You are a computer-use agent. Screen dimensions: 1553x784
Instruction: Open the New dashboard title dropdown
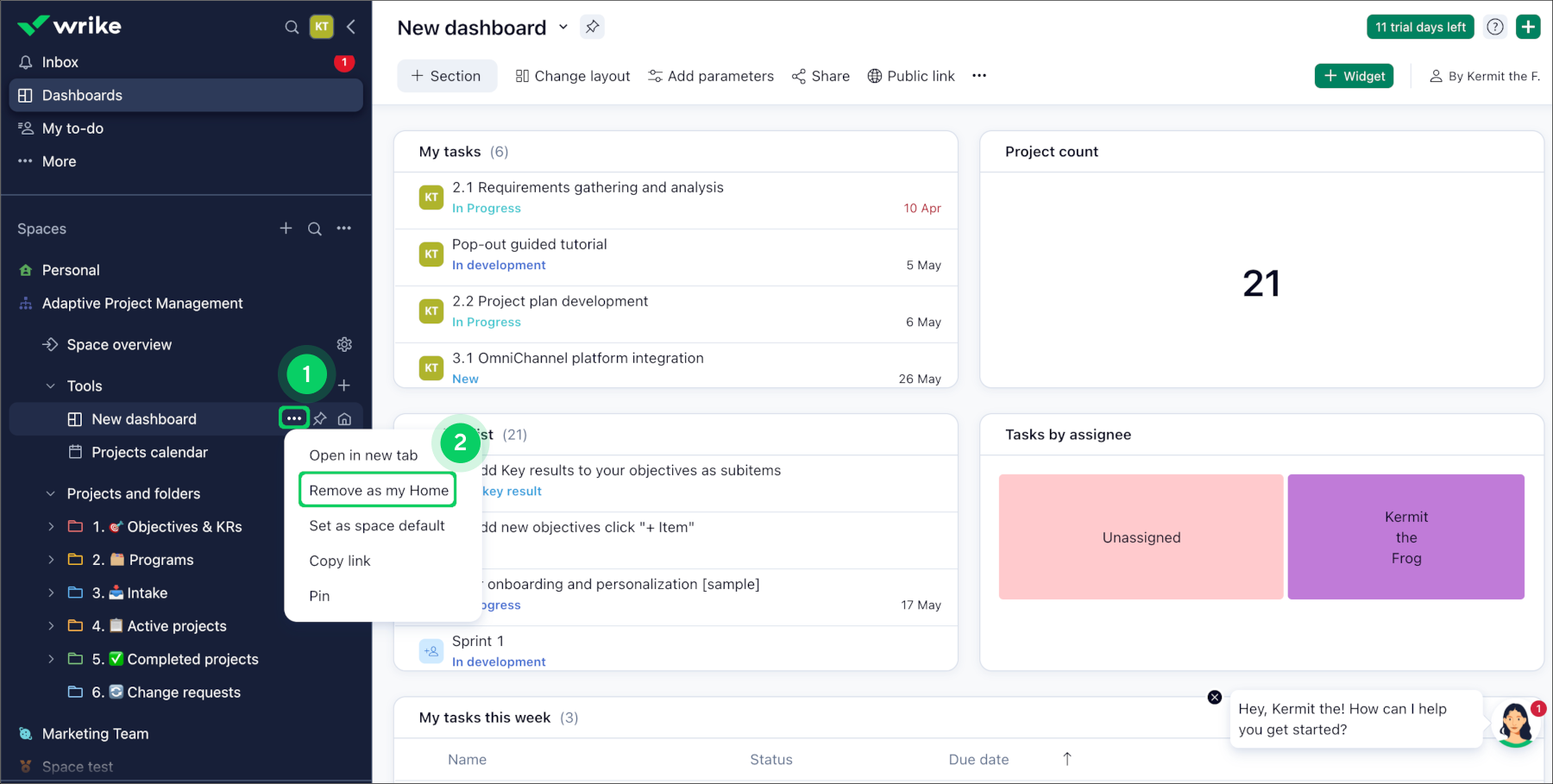[x=563, y=27]
